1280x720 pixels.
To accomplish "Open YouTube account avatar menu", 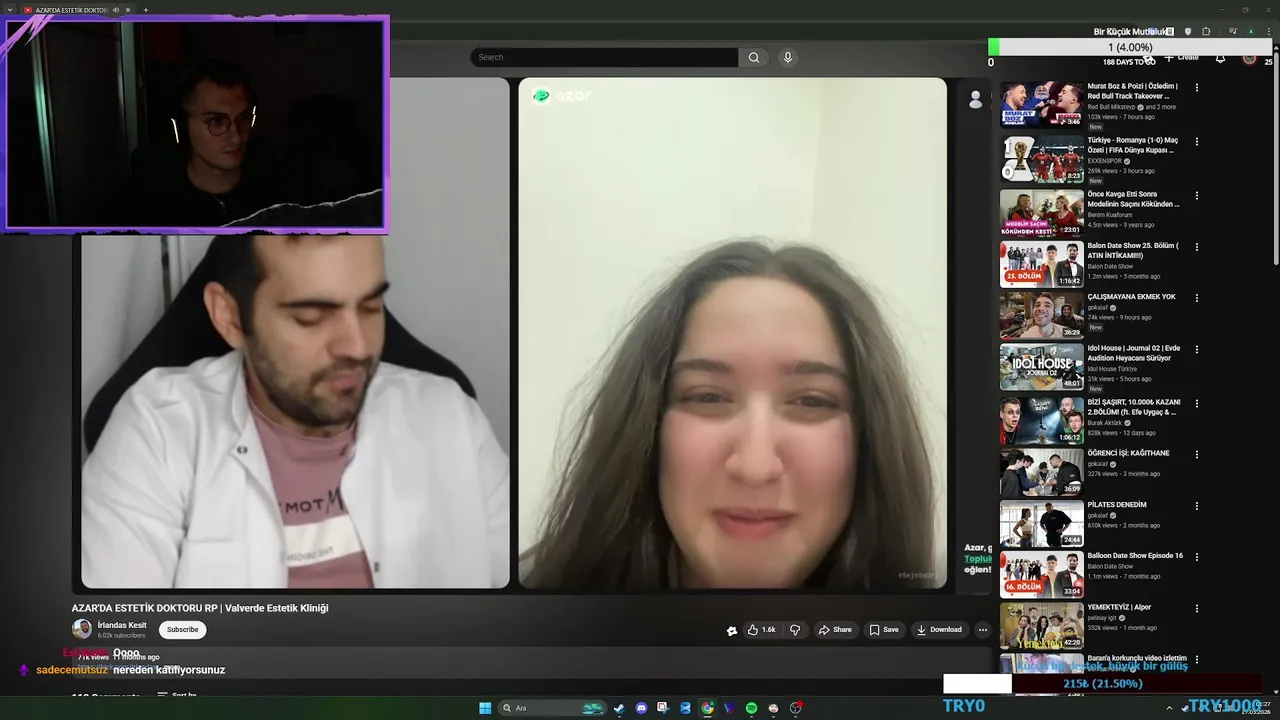I will 1249,58.
